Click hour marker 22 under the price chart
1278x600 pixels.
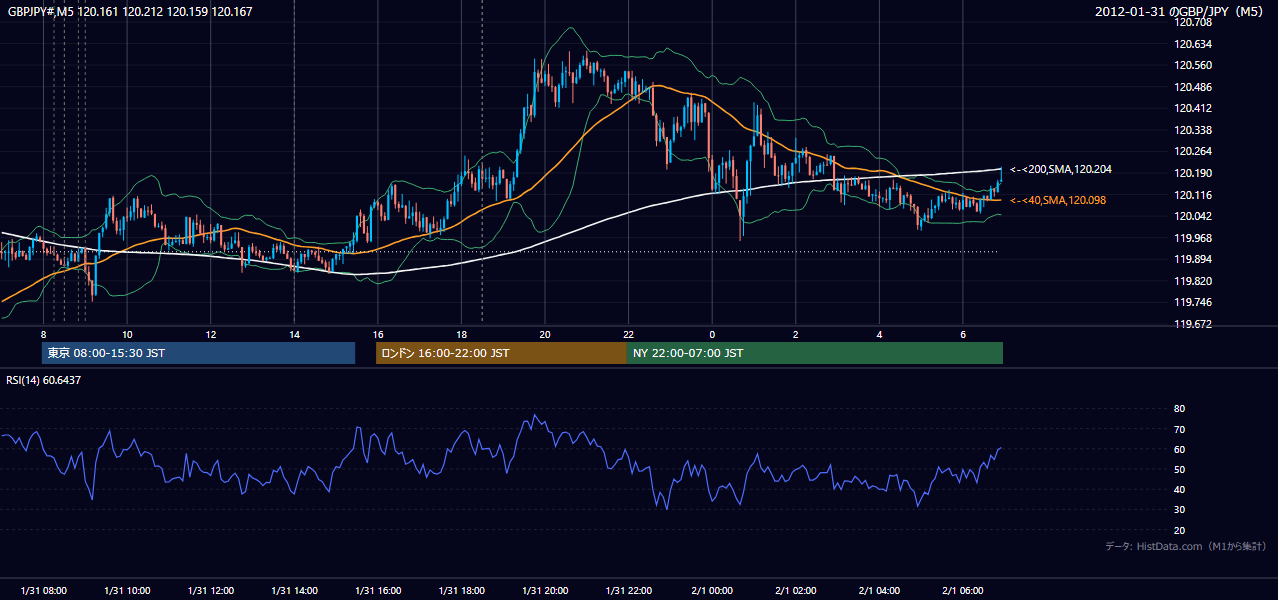628,334
